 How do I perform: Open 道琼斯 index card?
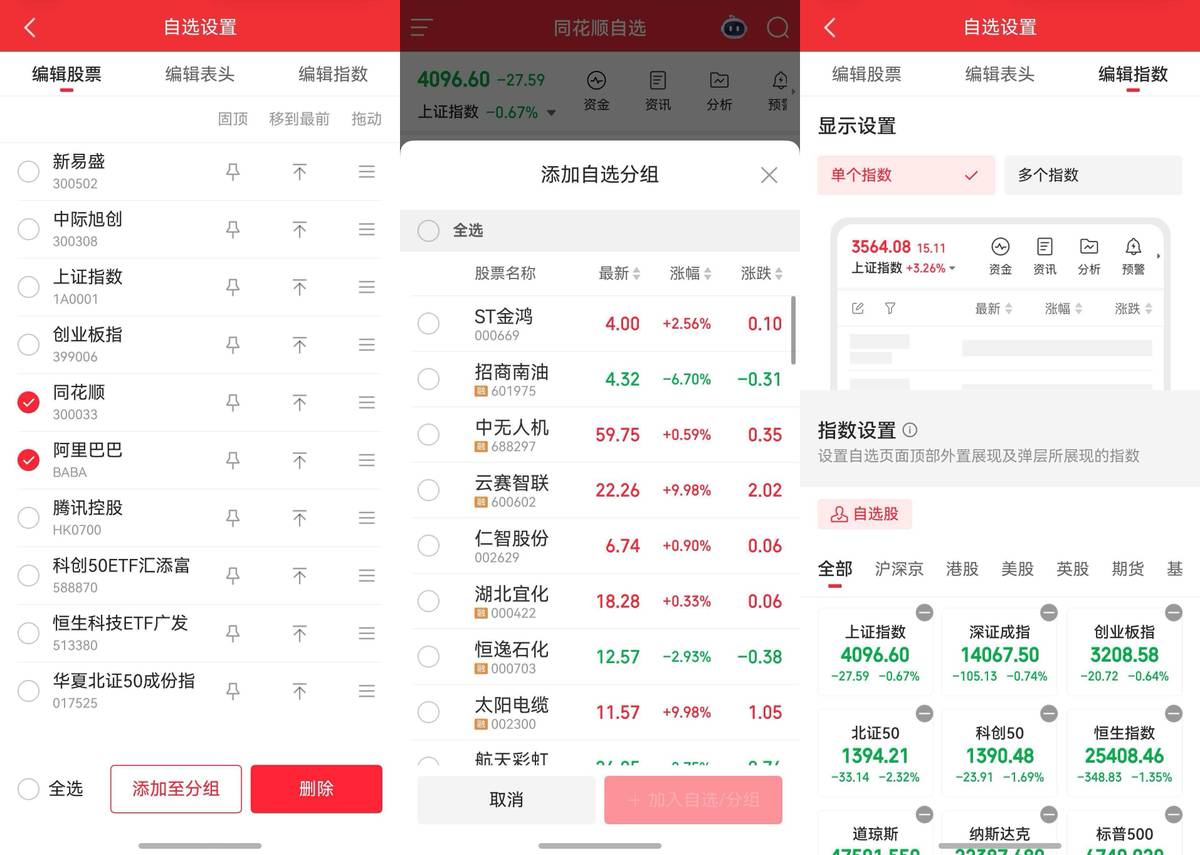[x=875, y=832]
